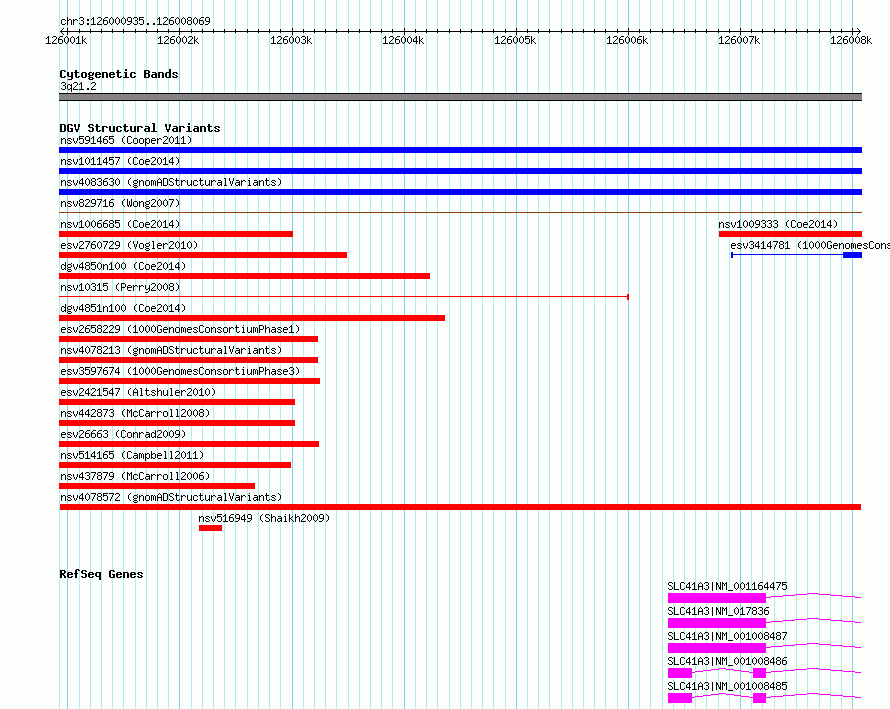Screen dimensions: 890x709
Task: Click the 126001k ruler tick label
Action: pos(66,40)
